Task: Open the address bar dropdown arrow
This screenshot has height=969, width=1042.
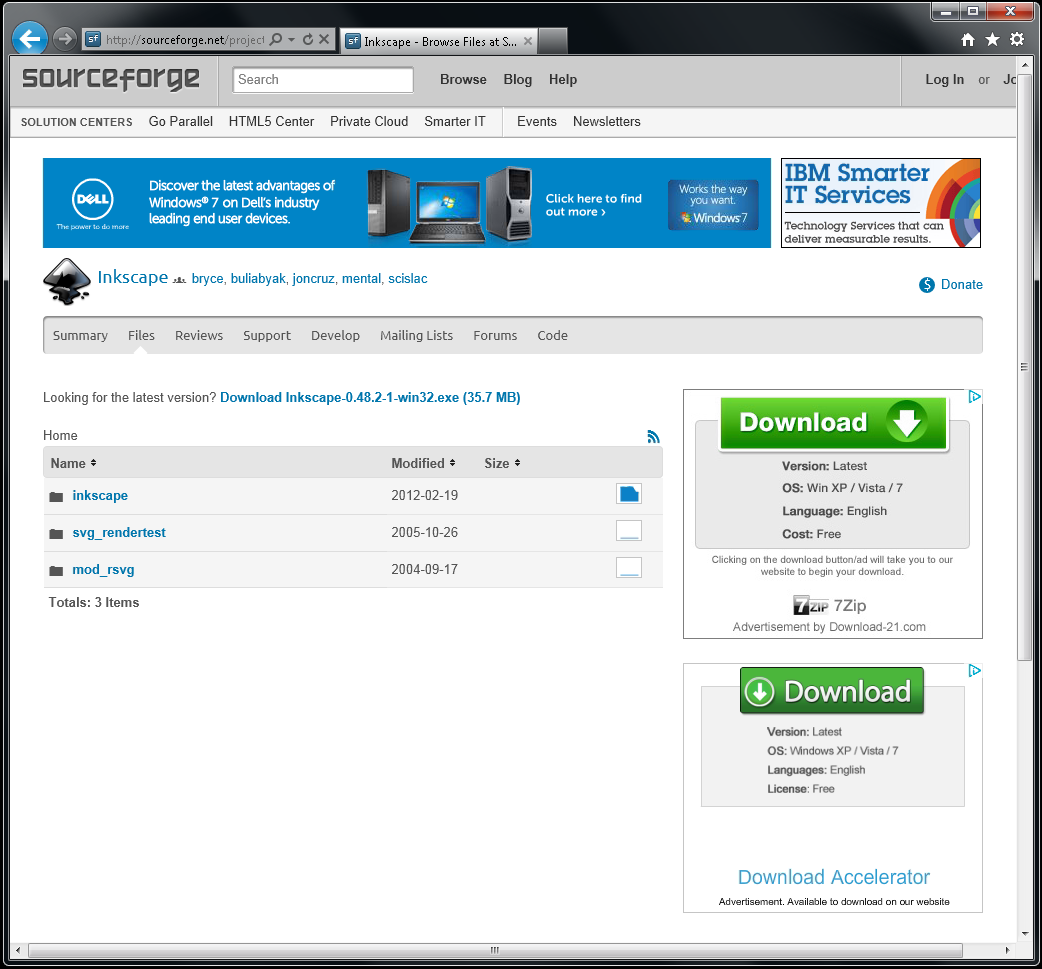Action: 291,39
